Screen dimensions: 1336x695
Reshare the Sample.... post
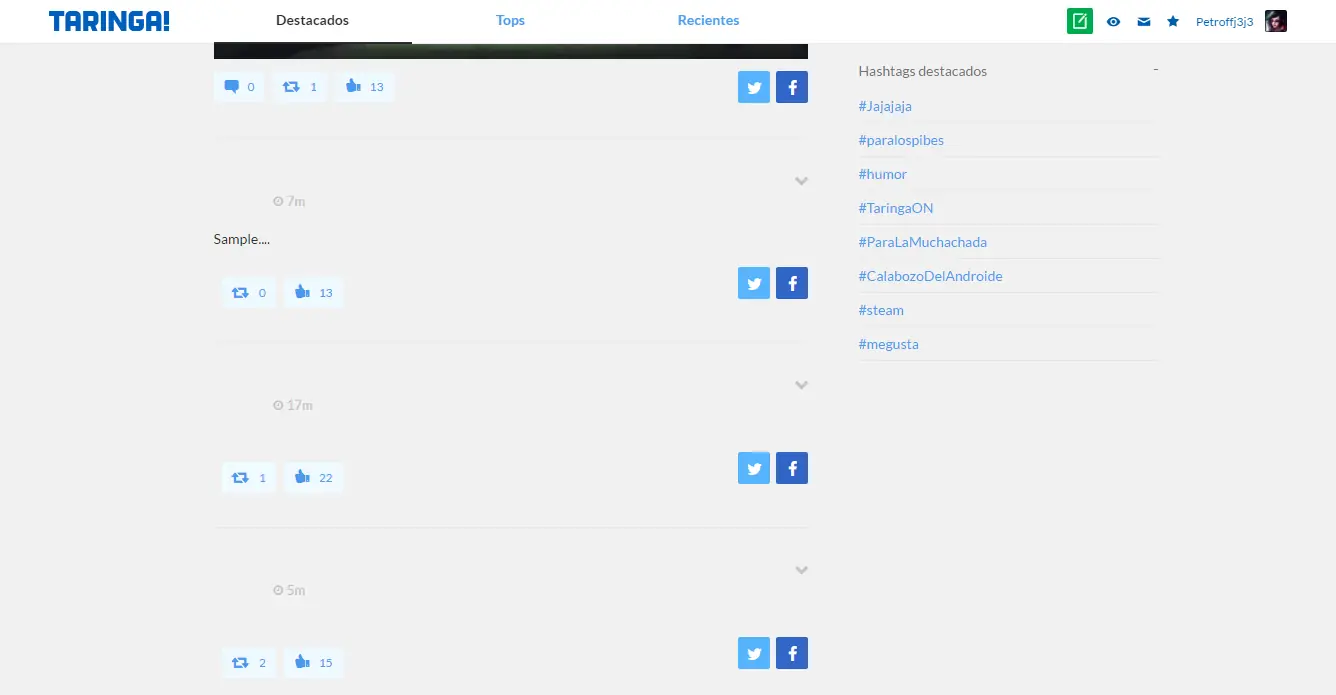(249, 293)
